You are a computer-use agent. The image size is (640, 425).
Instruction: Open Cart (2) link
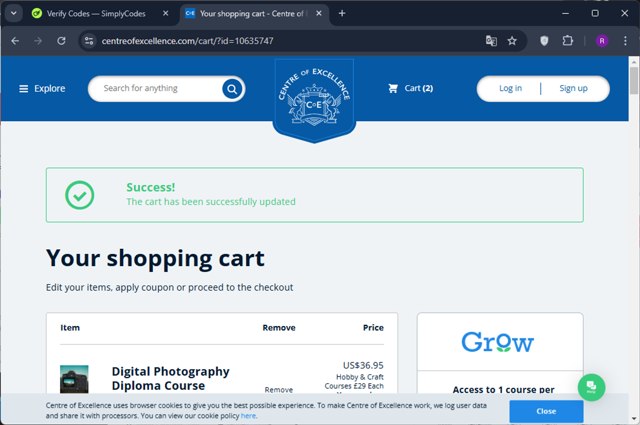(411, 88)
